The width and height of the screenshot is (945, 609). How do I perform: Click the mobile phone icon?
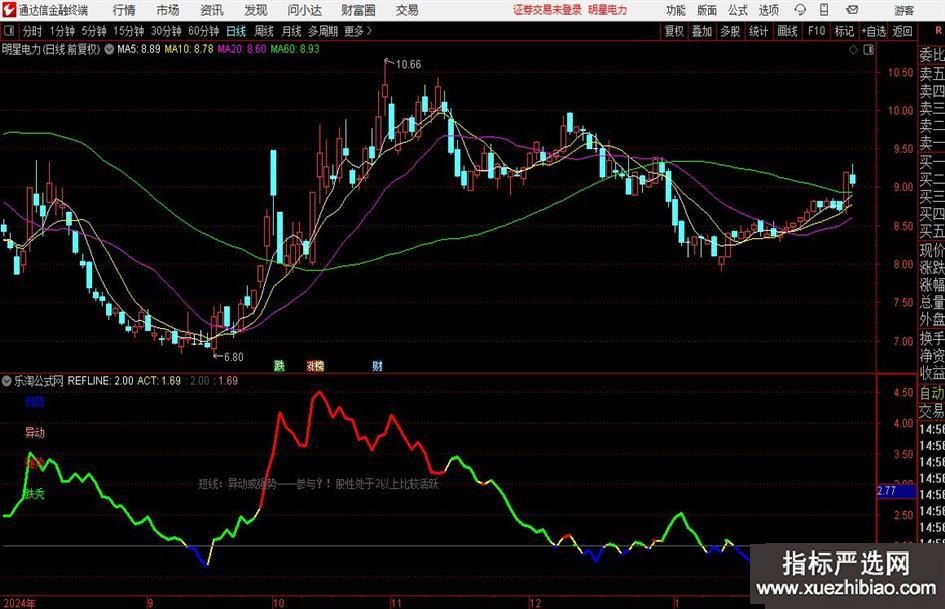824,10
